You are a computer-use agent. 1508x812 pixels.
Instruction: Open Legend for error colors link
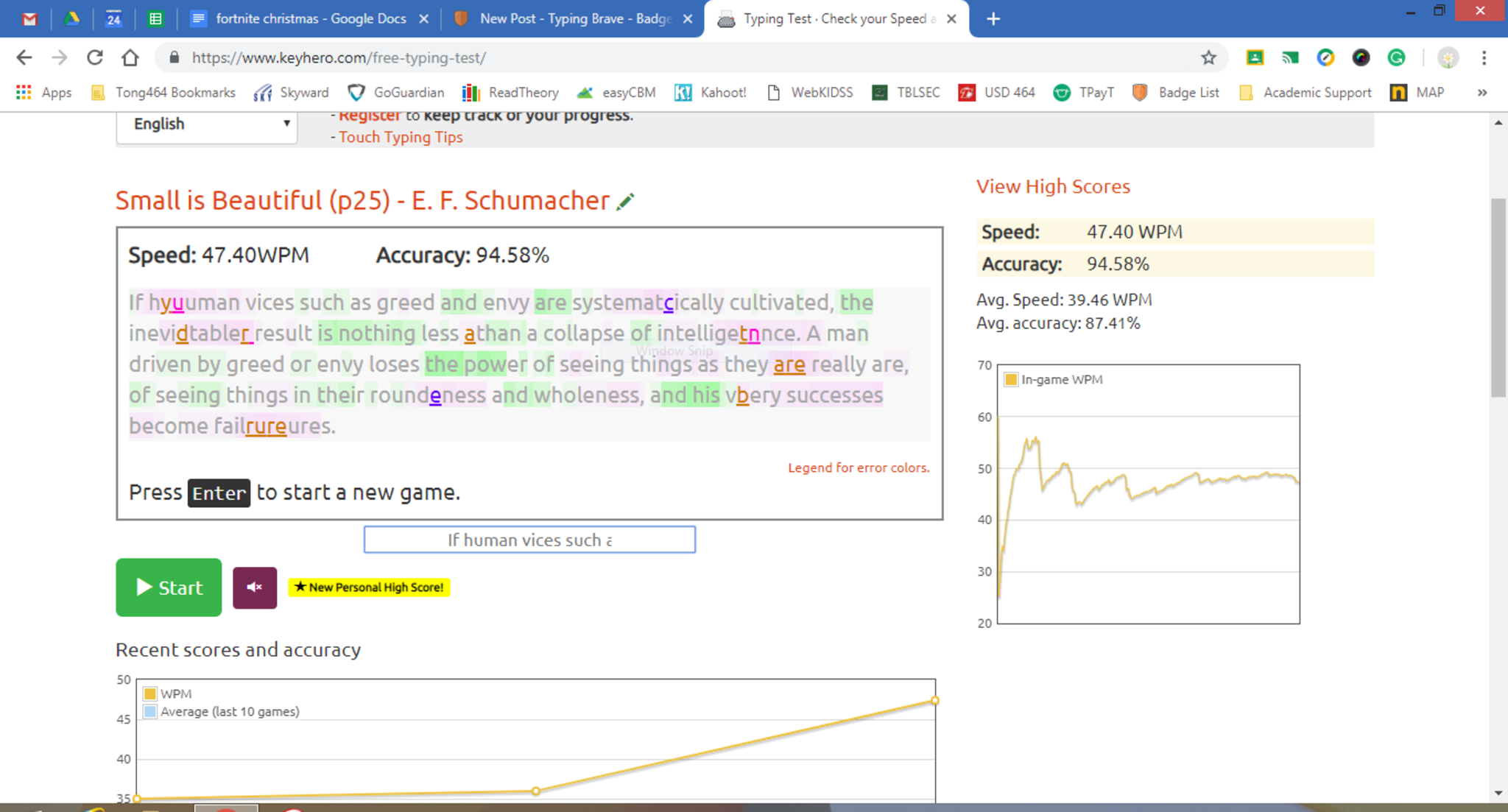click(x=859, y=467)
